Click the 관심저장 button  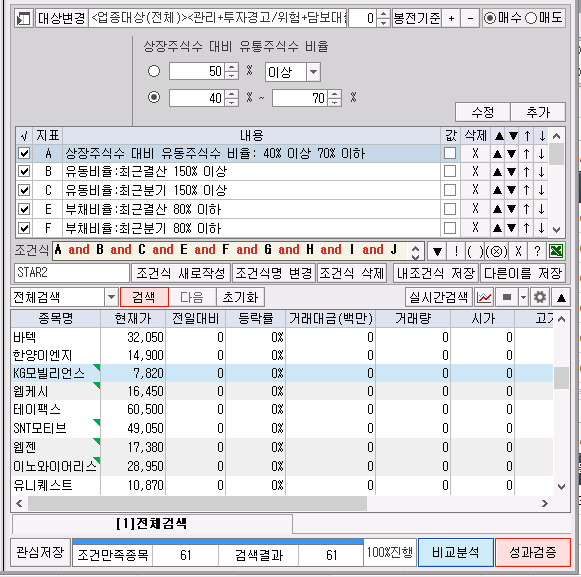pyautogui.click(x=40, y=553)
